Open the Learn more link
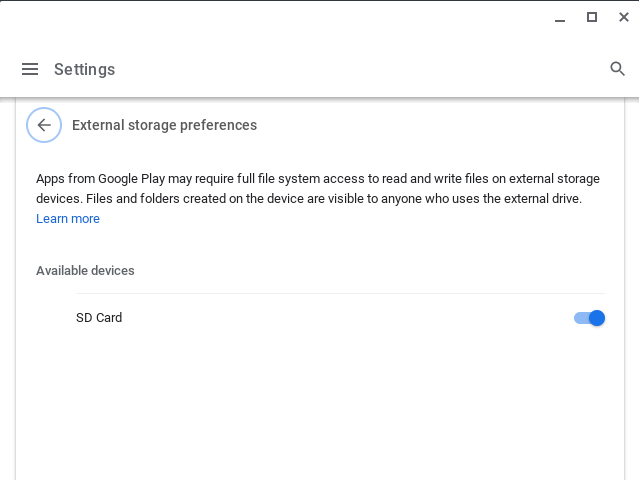 [68, 219]
